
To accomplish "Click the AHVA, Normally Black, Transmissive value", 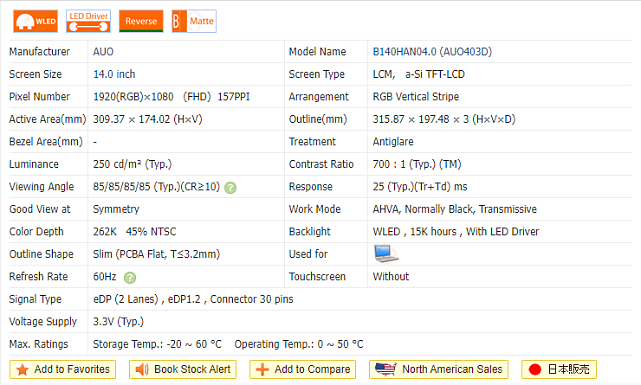I will coord(455,209).
